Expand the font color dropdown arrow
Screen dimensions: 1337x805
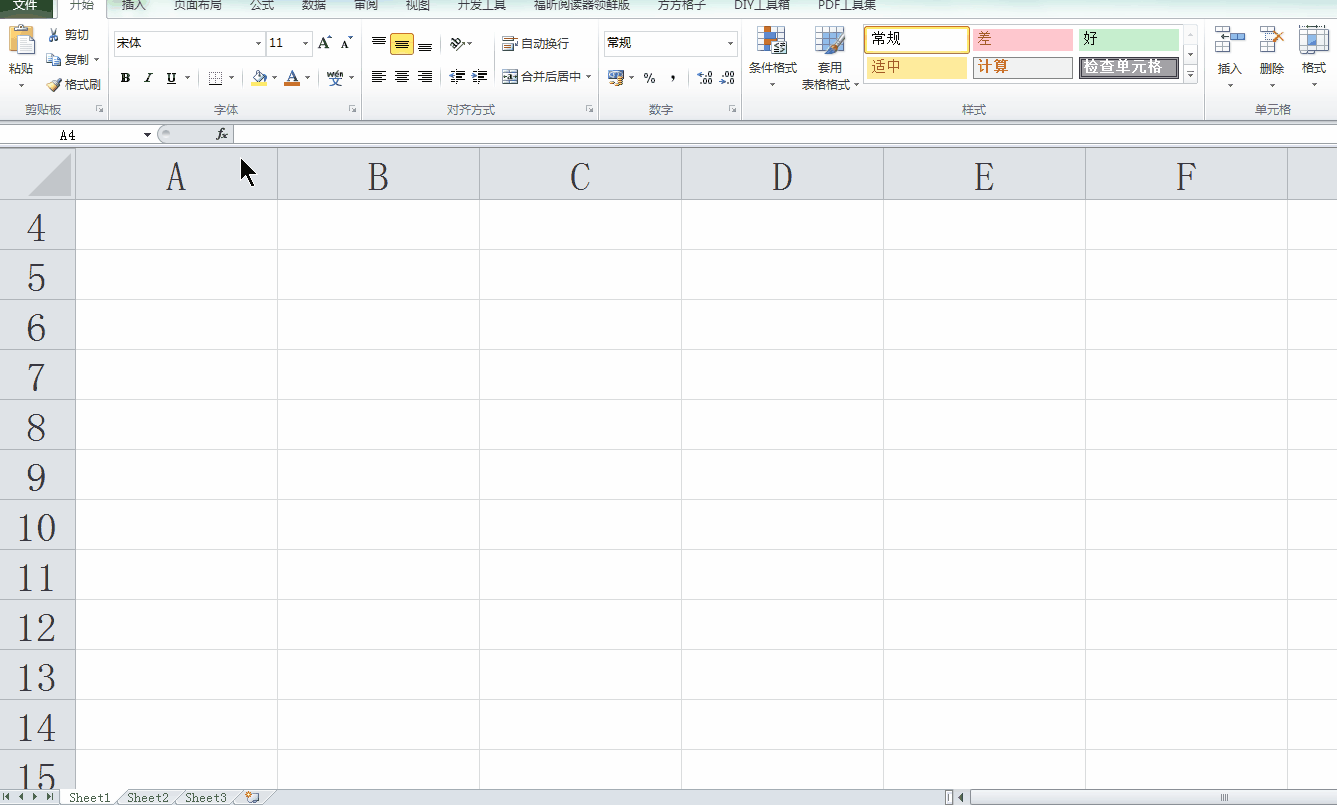[307, 77]
